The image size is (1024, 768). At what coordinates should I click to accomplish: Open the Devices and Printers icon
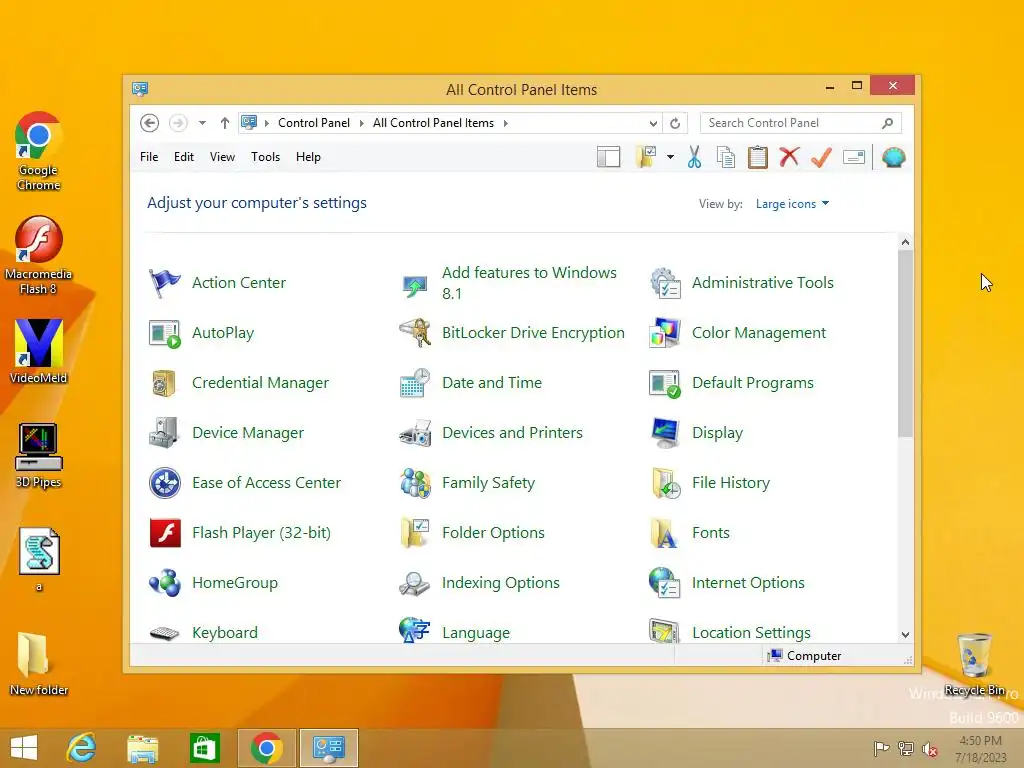click(x=415, y=433)
